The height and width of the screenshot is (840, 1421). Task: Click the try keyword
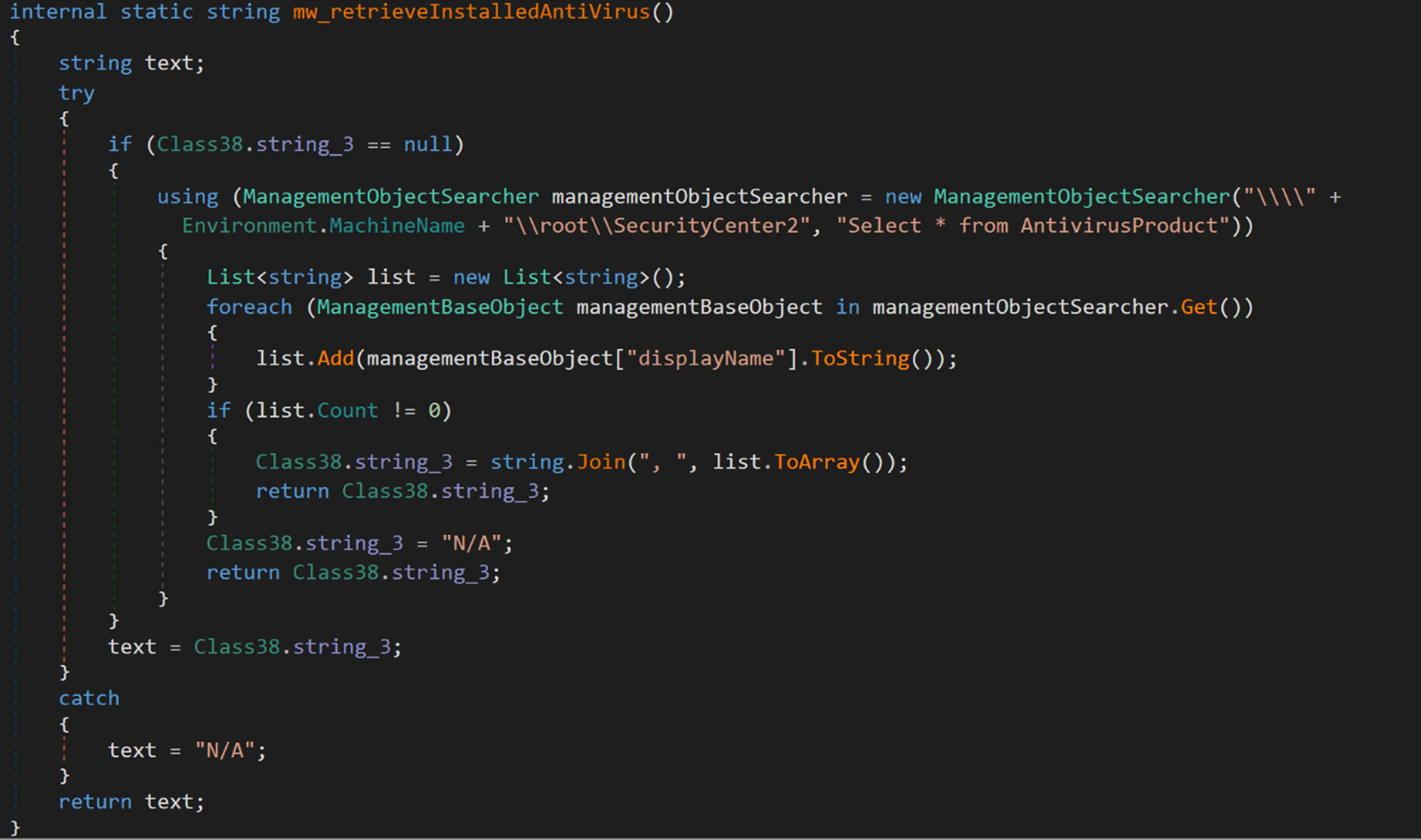[x=76, y=93]
